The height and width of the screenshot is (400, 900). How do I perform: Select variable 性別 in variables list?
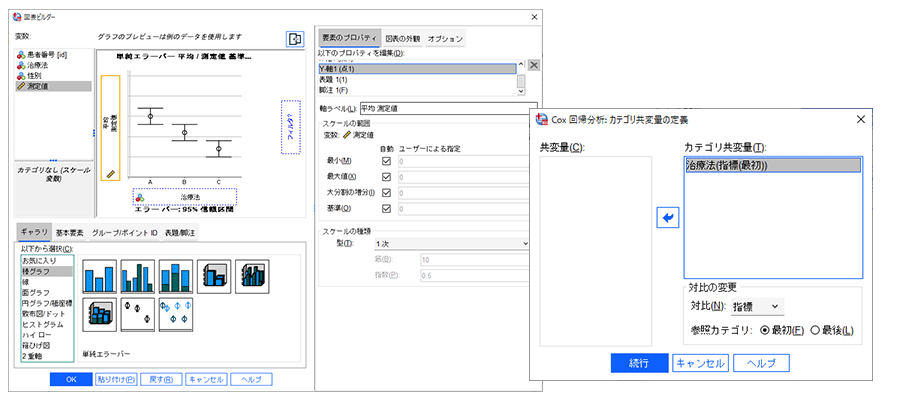tap(53, 75)
